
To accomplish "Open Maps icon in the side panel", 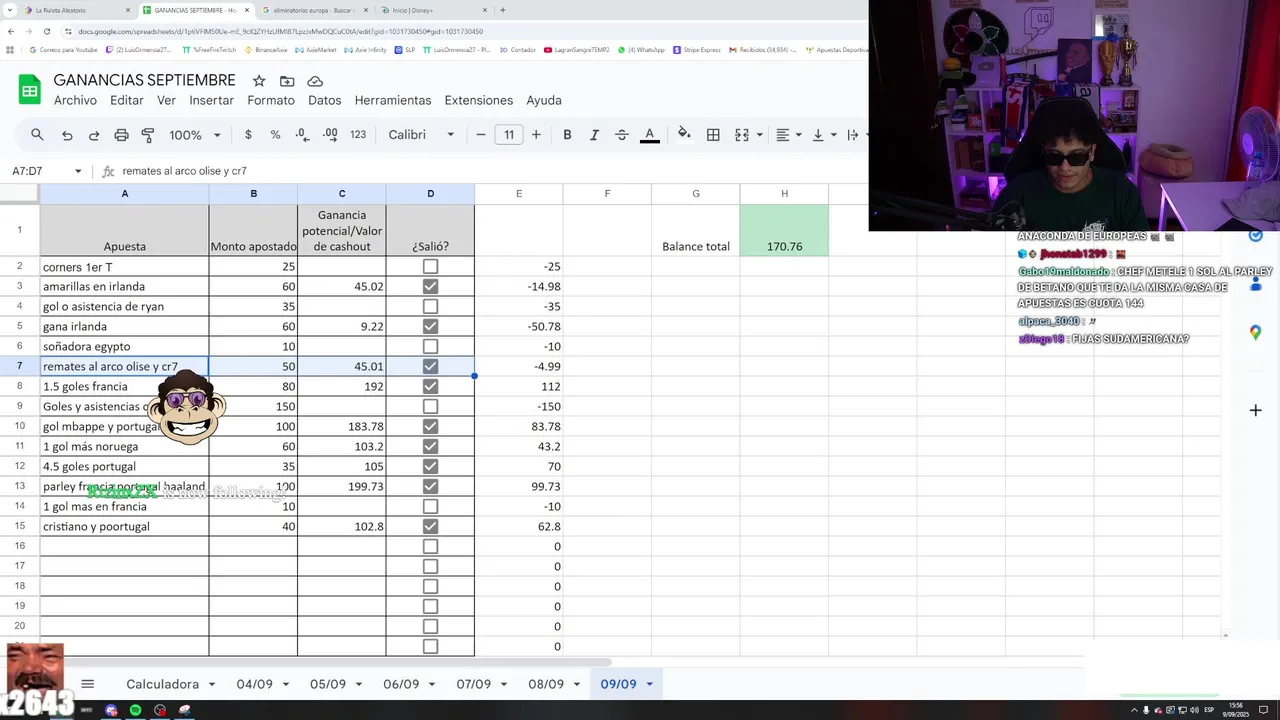I will (1255, 333).
